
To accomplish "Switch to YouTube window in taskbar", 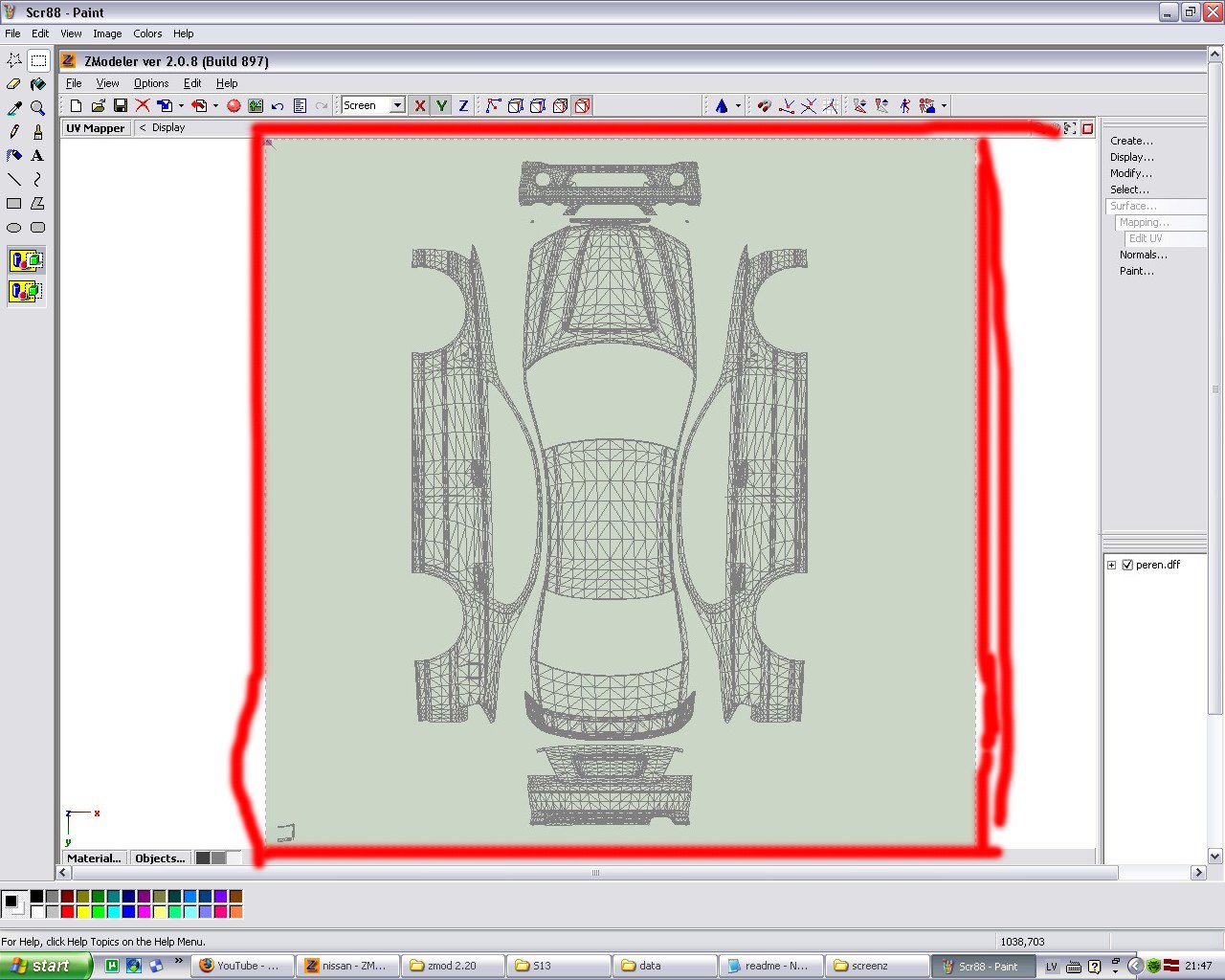I will (x=240, y=966).
